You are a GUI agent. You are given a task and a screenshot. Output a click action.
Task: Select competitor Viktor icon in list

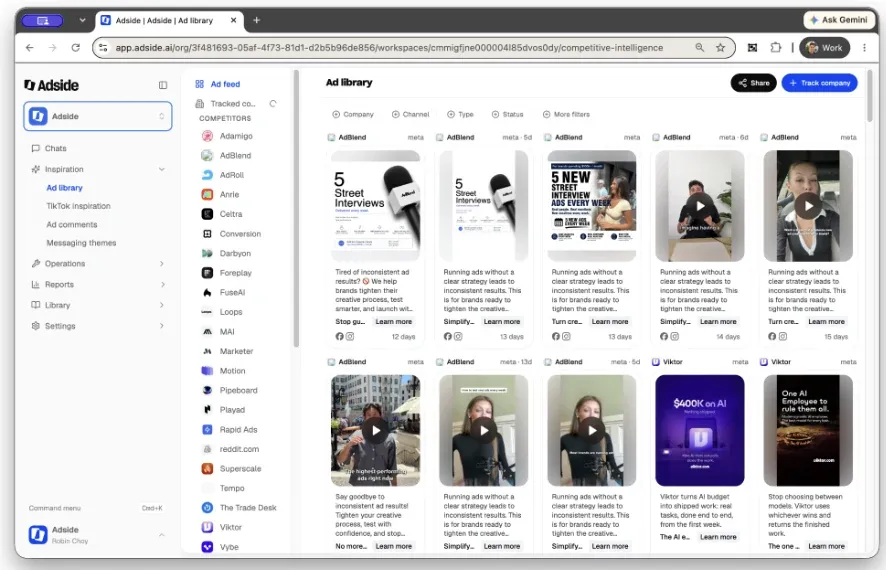point(207,528)
